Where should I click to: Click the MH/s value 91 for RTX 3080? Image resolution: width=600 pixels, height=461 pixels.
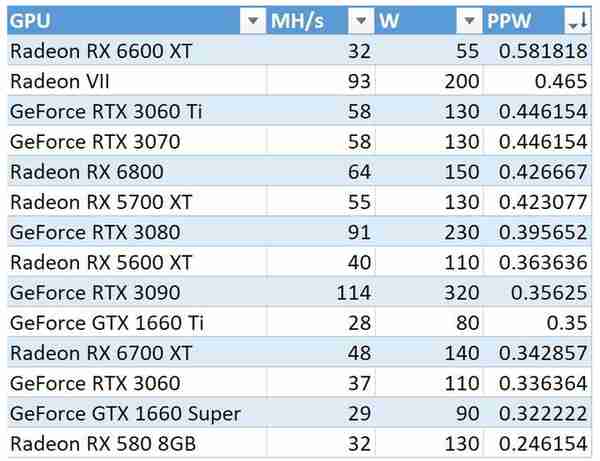click(x=359, y=233)
